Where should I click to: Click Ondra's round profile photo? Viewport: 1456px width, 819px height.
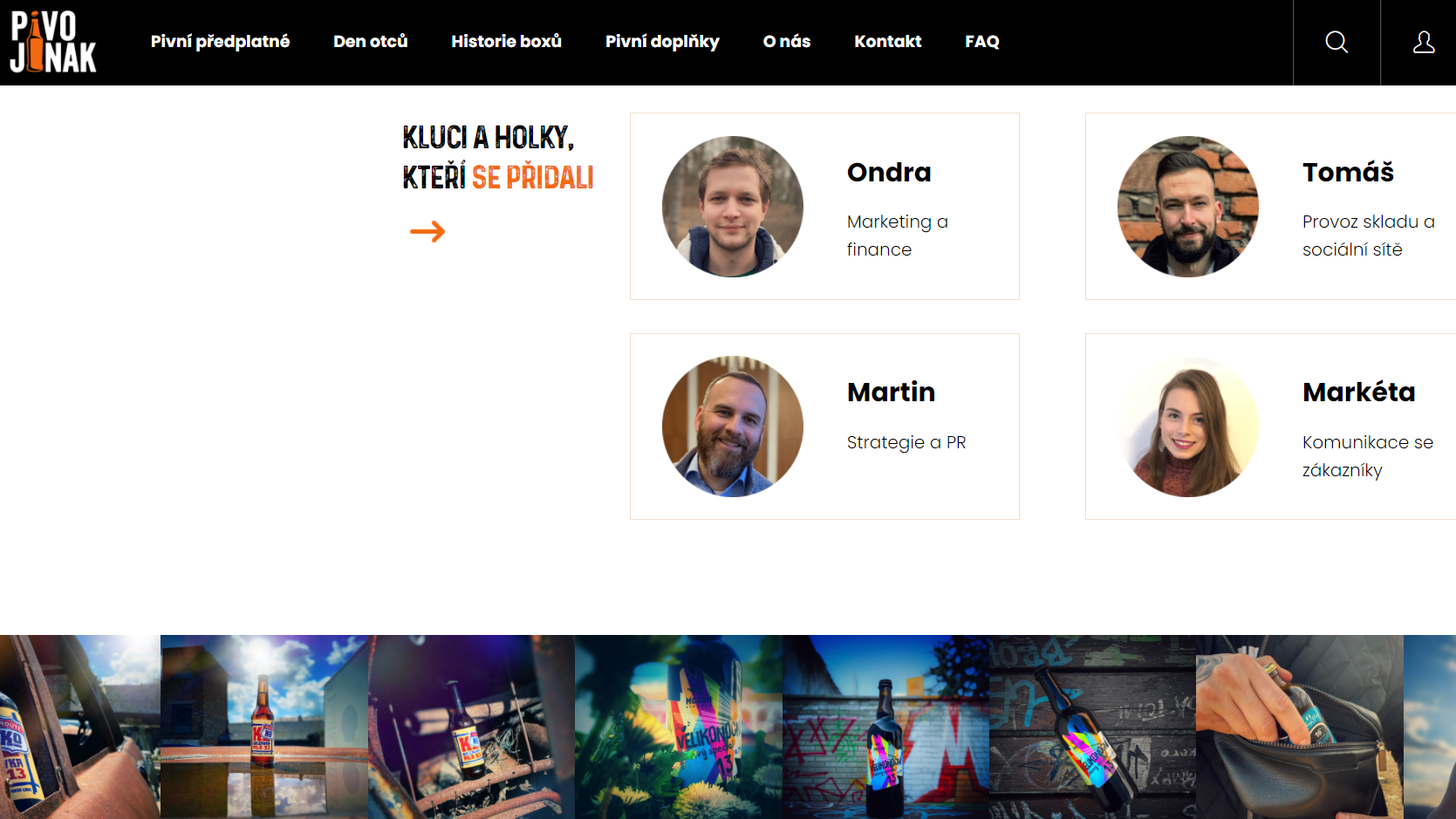click(x=733, y=207)
